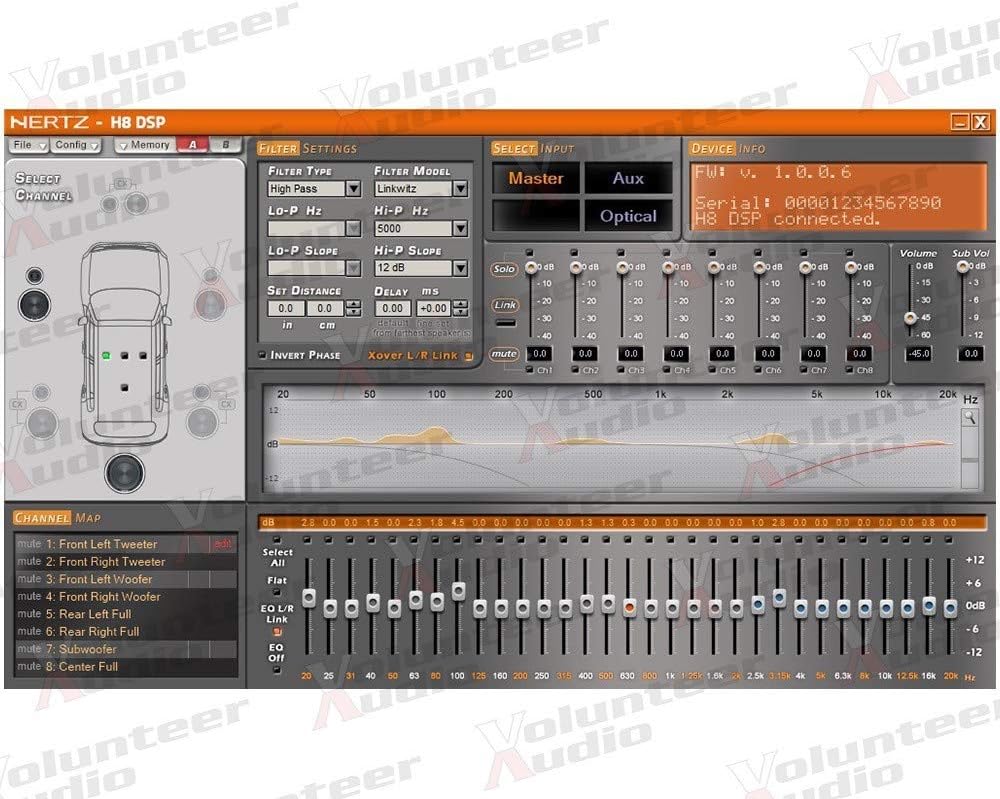Image resolution: width=1000 pixels, height=799 pixels.
Task: Click the master Volume slider knob
Action: click(910, 318)
